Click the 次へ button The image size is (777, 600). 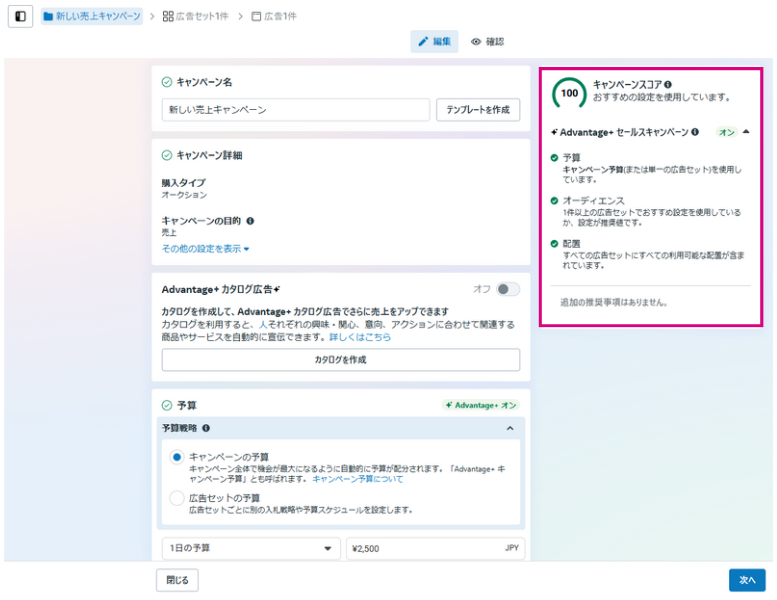click(746, 580)
